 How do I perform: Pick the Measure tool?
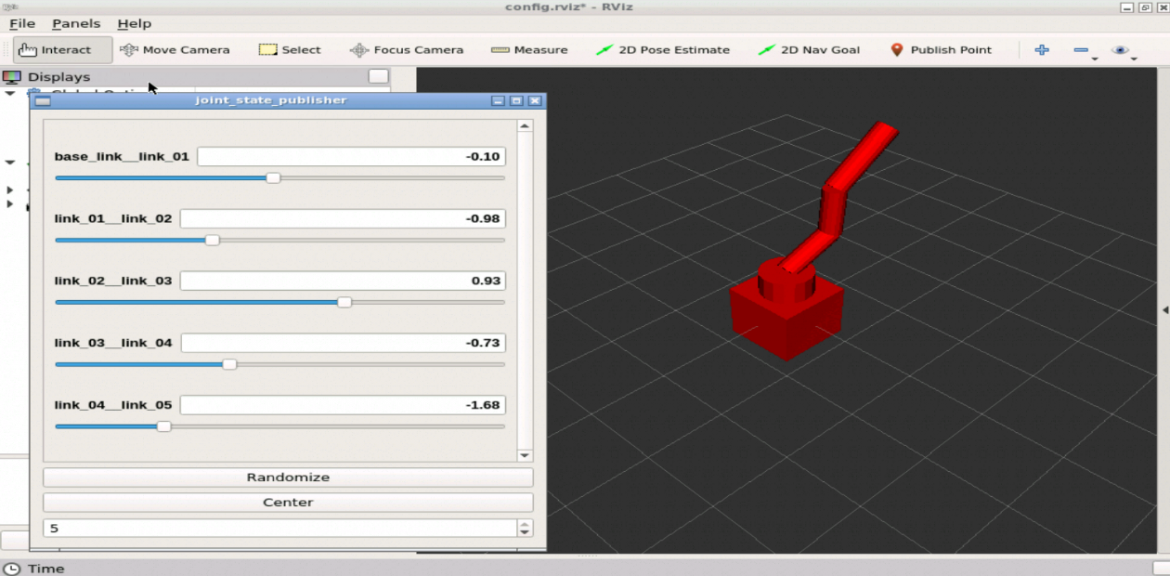click(x=529, y=50)
